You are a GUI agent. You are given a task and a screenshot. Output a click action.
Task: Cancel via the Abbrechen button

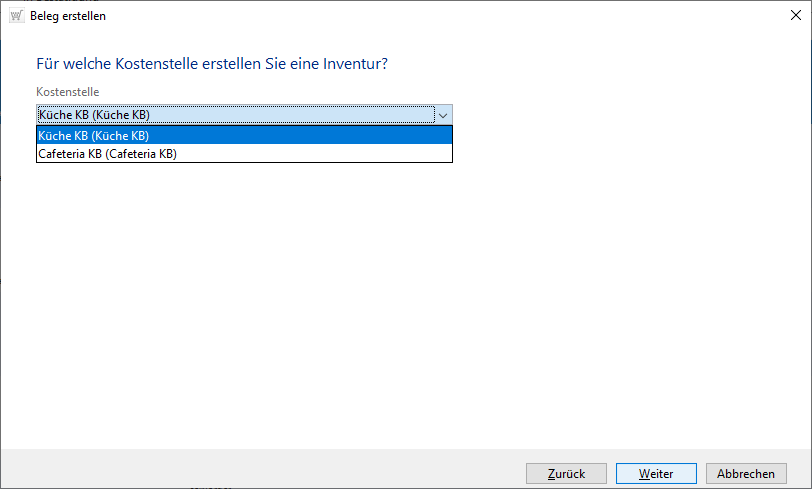point(746,473)
